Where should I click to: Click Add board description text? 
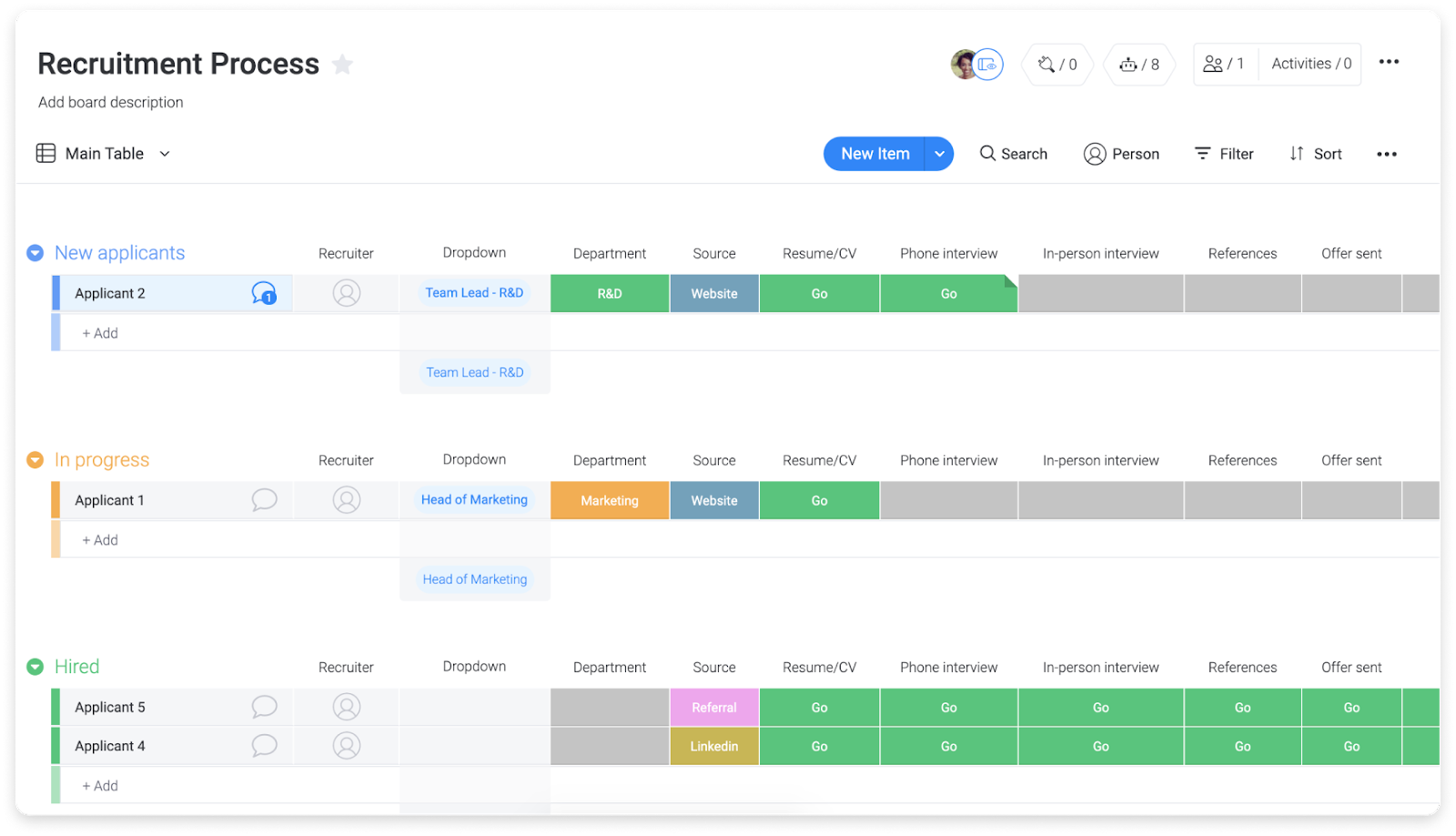[x=110, y=102]
